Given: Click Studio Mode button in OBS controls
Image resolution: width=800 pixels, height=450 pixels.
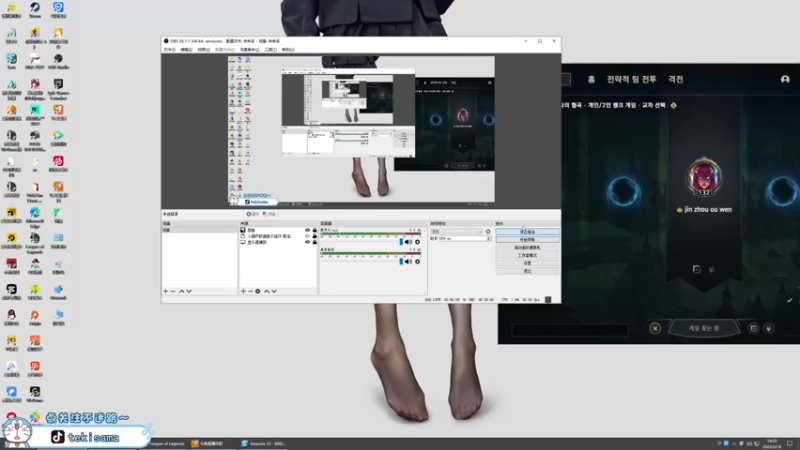Looking at the screenshot, I should click(527, 255).
